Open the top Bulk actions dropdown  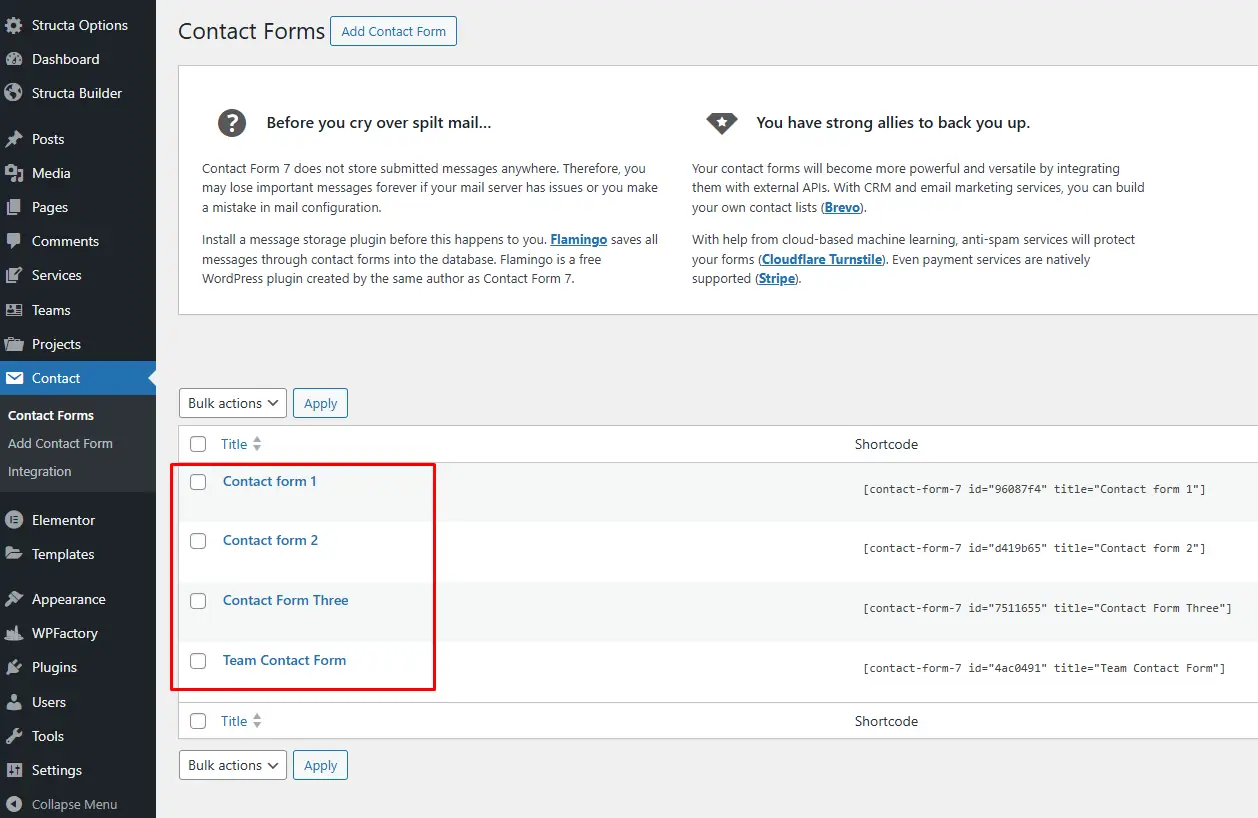click(233, 403)
